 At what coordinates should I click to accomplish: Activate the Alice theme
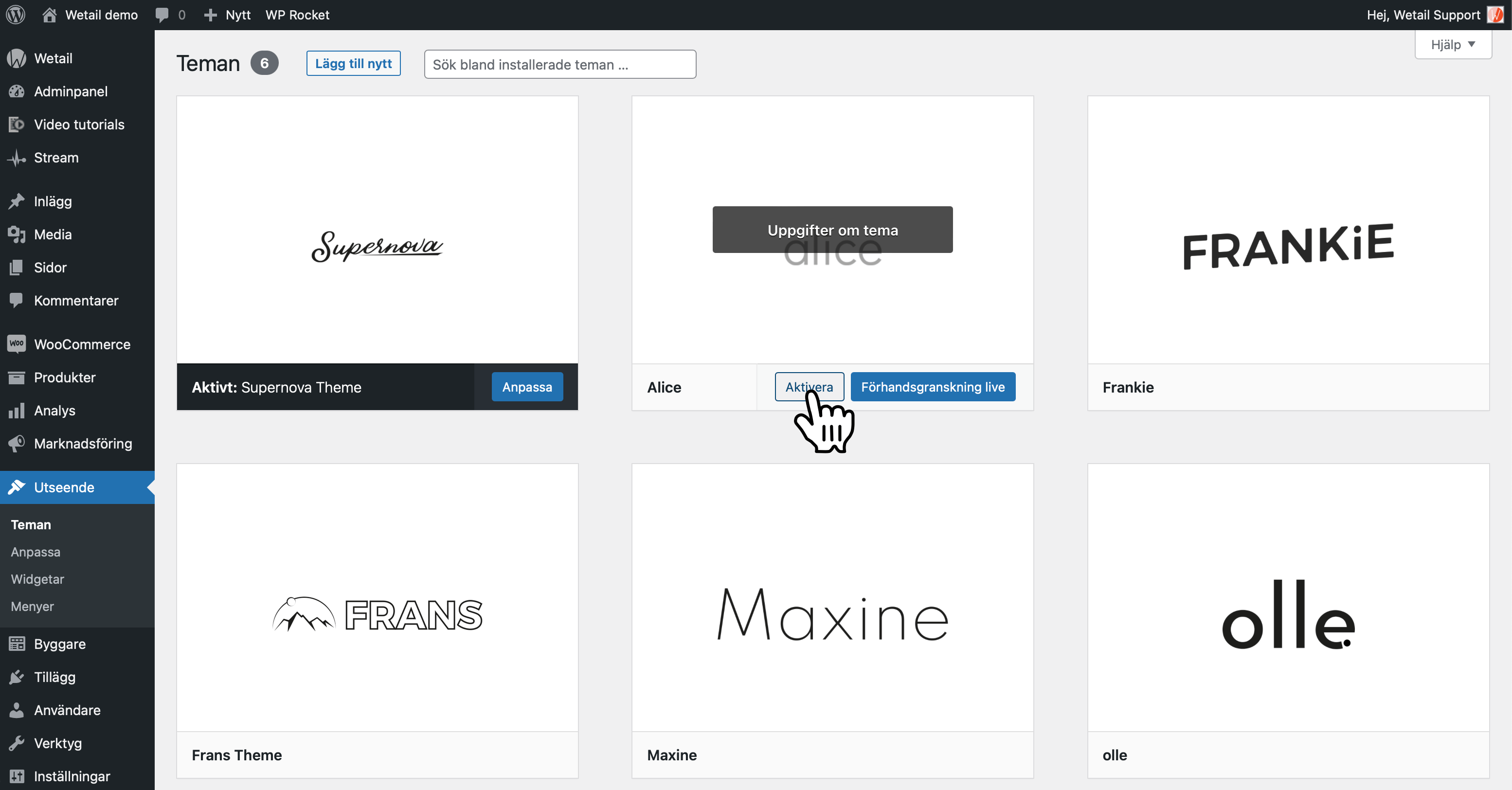click(x=810, y=387)
